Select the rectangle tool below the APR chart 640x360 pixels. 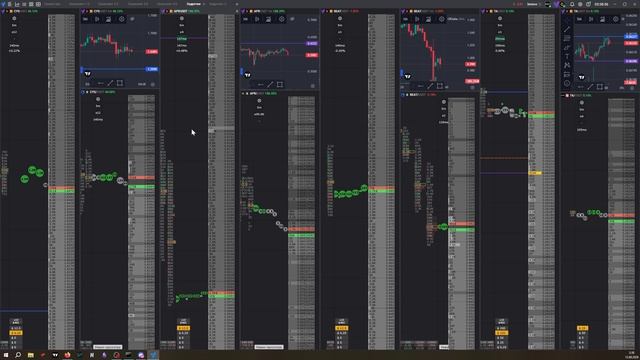point(280,84)
